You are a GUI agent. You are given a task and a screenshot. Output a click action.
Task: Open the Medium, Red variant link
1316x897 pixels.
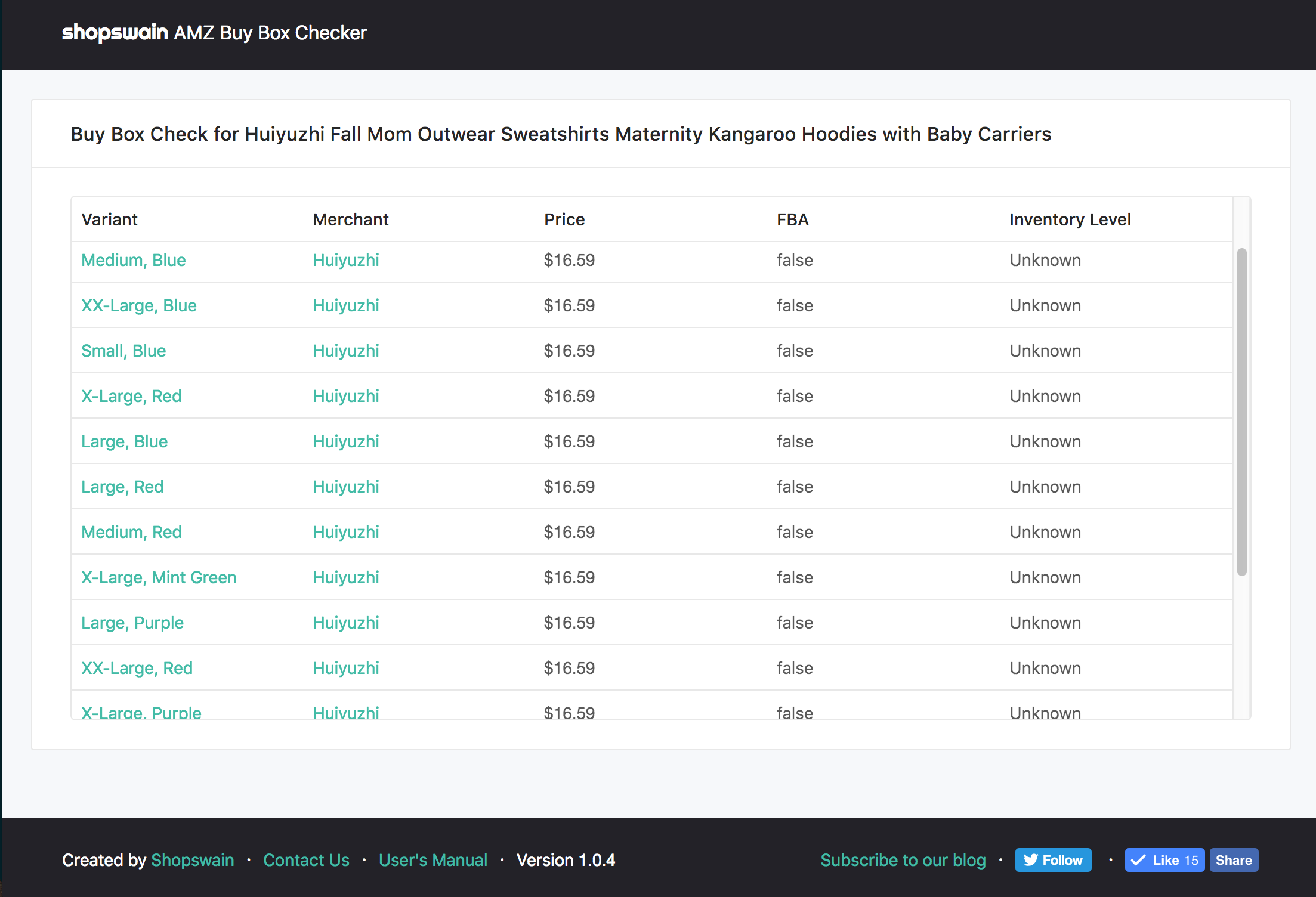(131, 532)
